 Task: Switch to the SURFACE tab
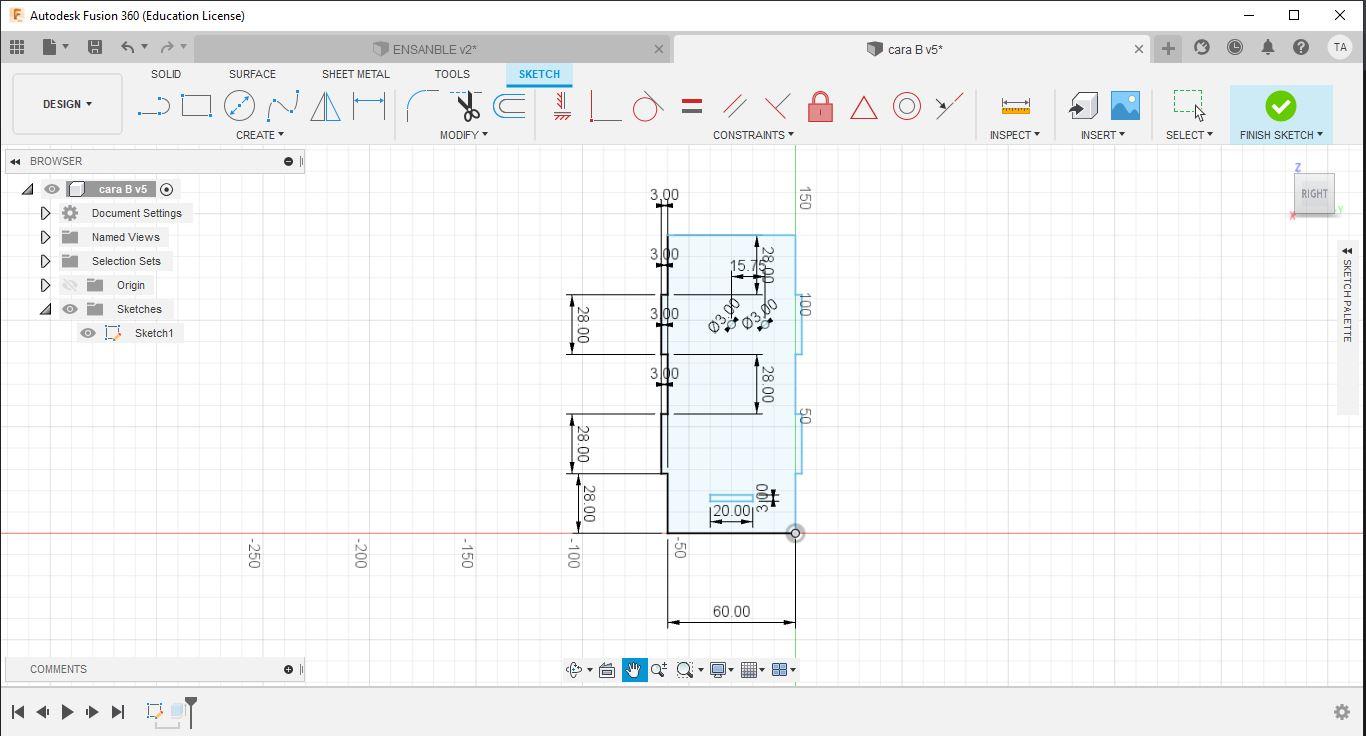[252, 74]
